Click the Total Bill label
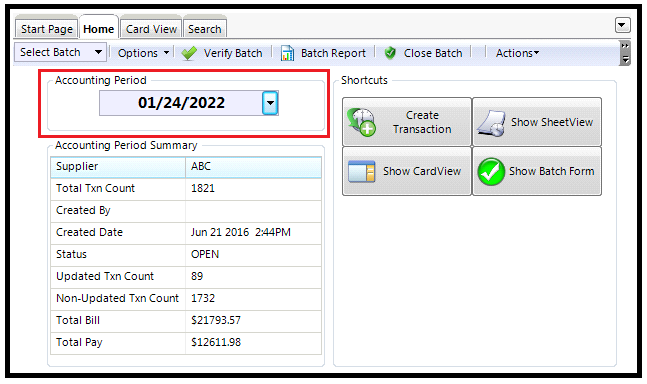 (78, 320)
